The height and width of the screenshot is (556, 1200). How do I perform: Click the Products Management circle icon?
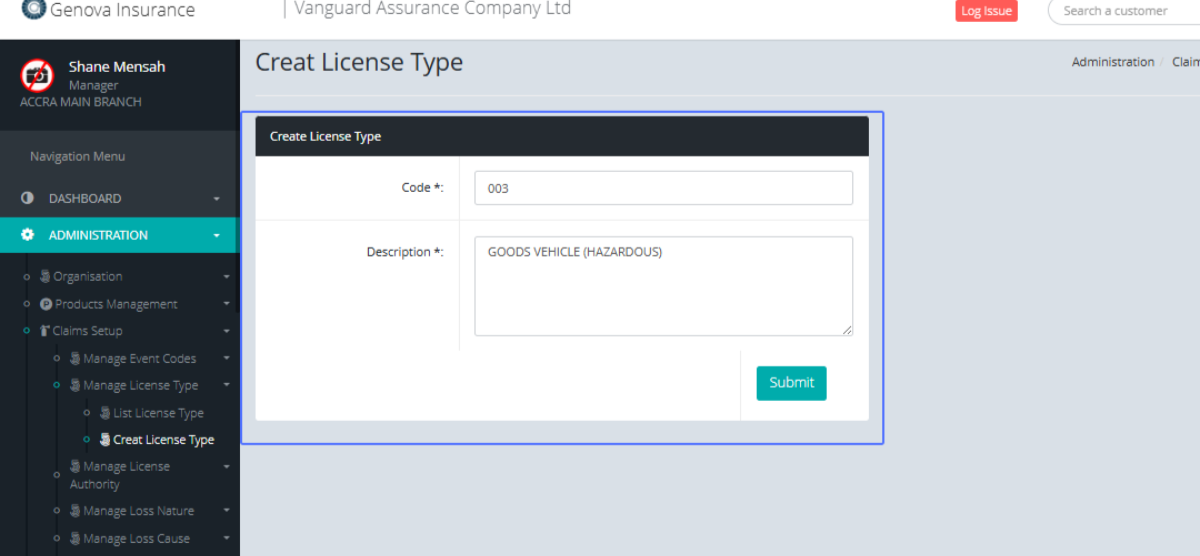(x=46, y=304)
